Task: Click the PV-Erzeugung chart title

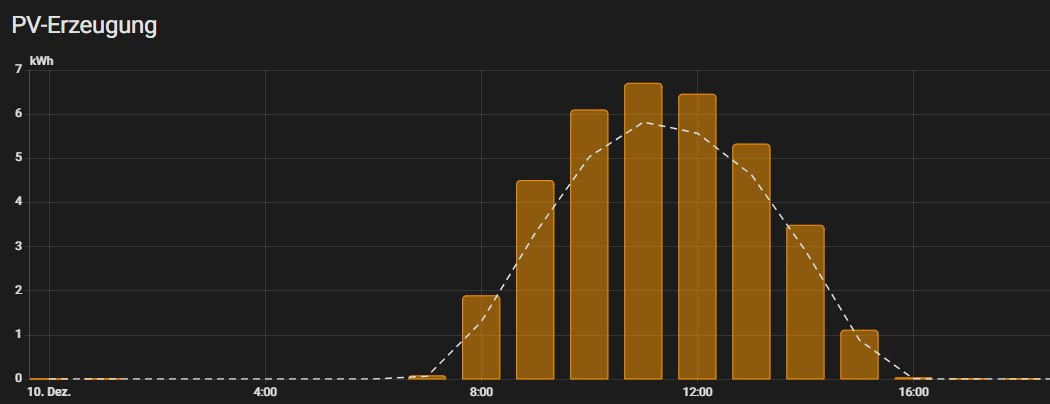Action: (84, 26)
